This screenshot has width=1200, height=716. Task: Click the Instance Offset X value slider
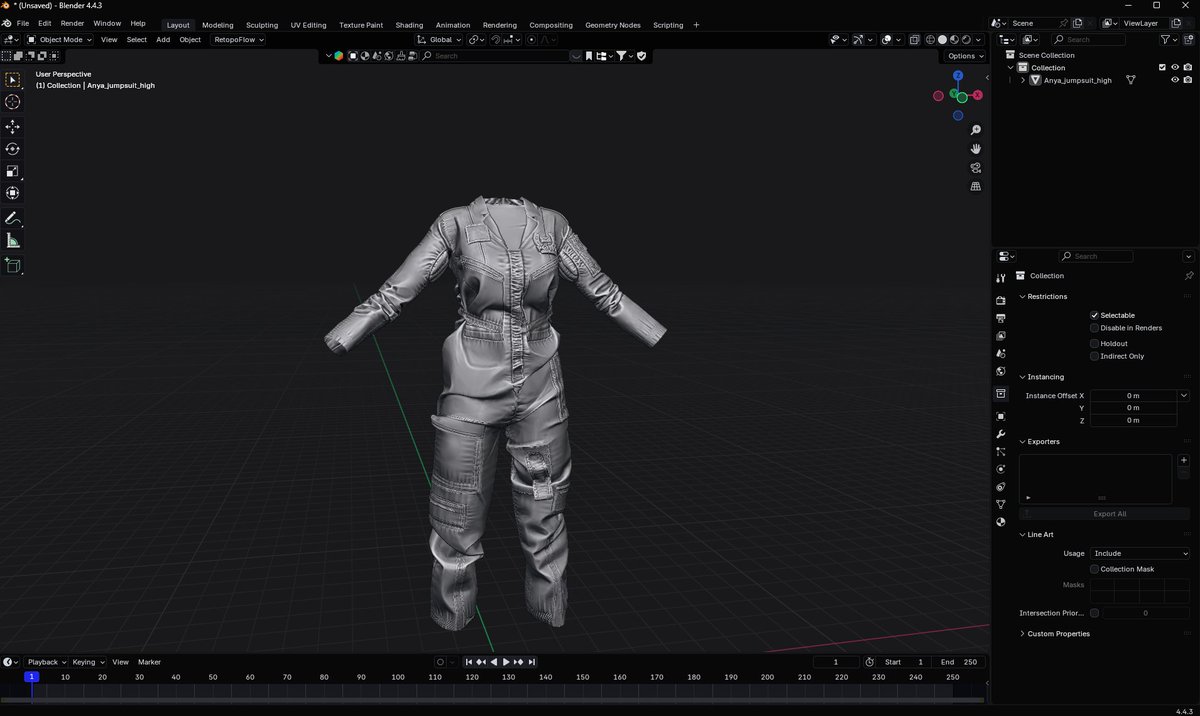(1133, 395)
